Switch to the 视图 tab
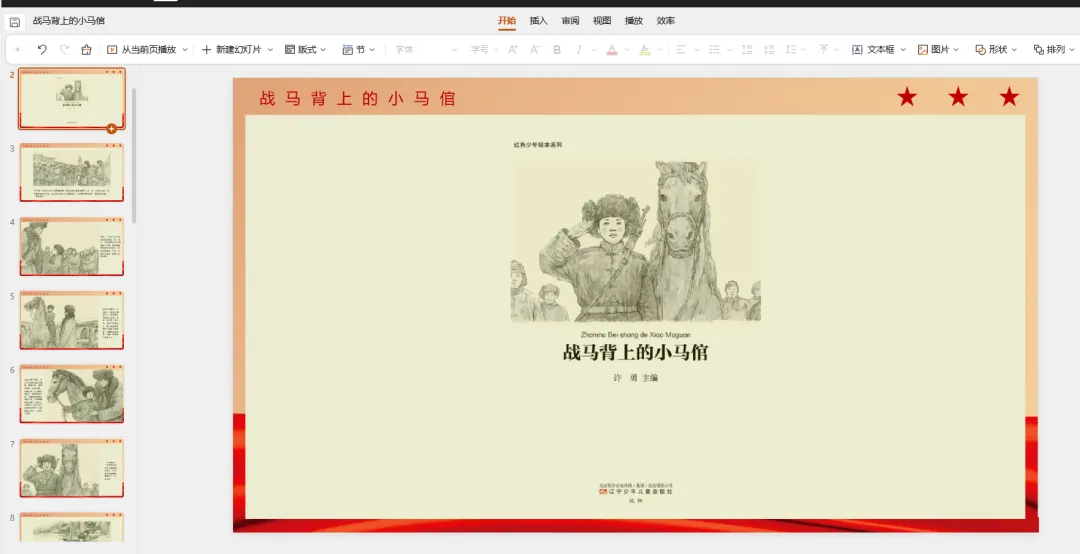1080x554 pixels. [x=602, y=21]
